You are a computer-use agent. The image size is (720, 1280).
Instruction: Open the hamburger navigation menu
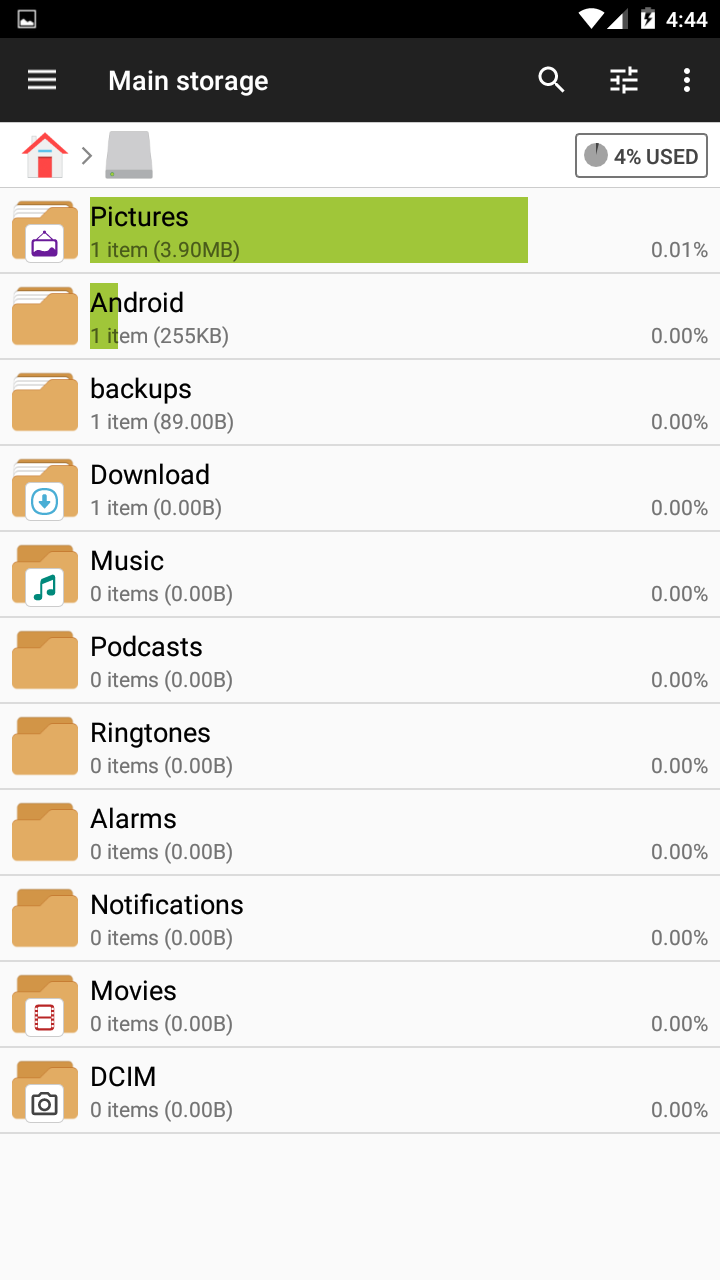(42, 80)
